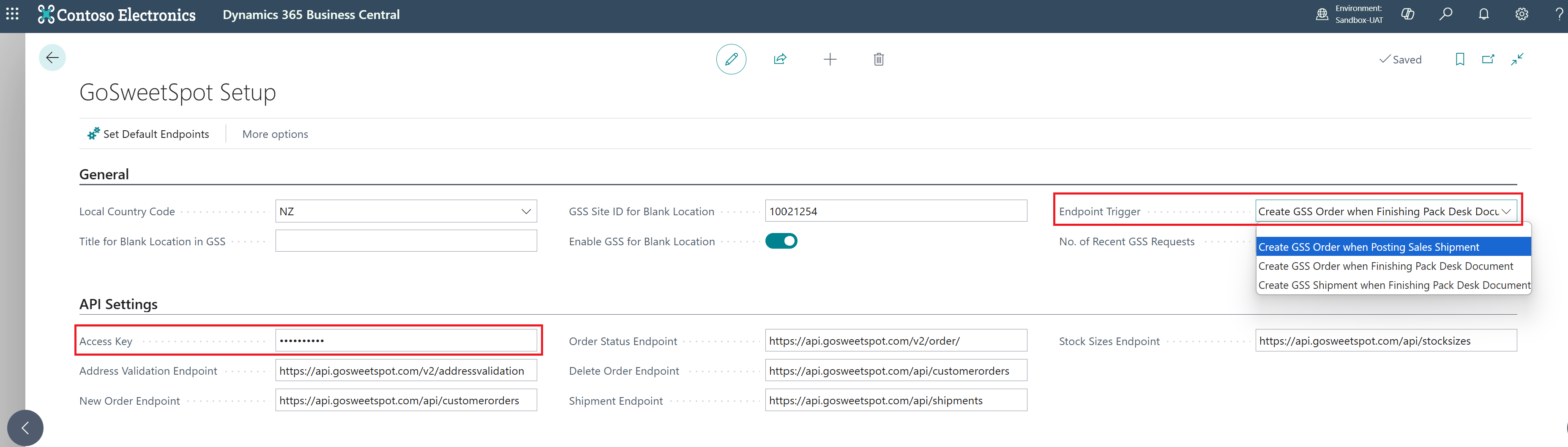The height and width of the screenshot is (447, 1568).
Task: Toggle Enable GSS for Blank Location switch
Action: [x=781, y=241]
